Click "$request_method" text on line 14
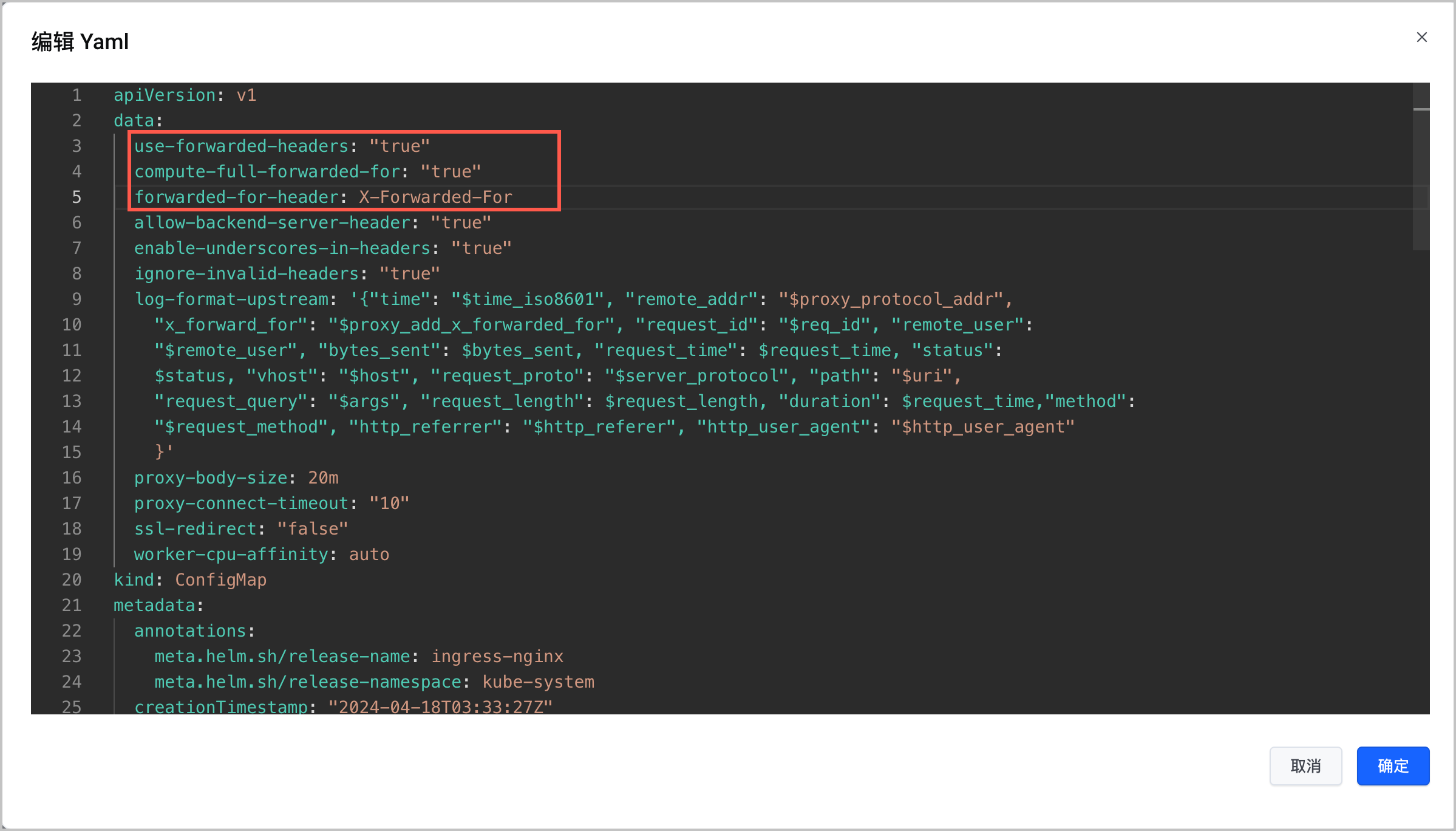 [241, 426]
